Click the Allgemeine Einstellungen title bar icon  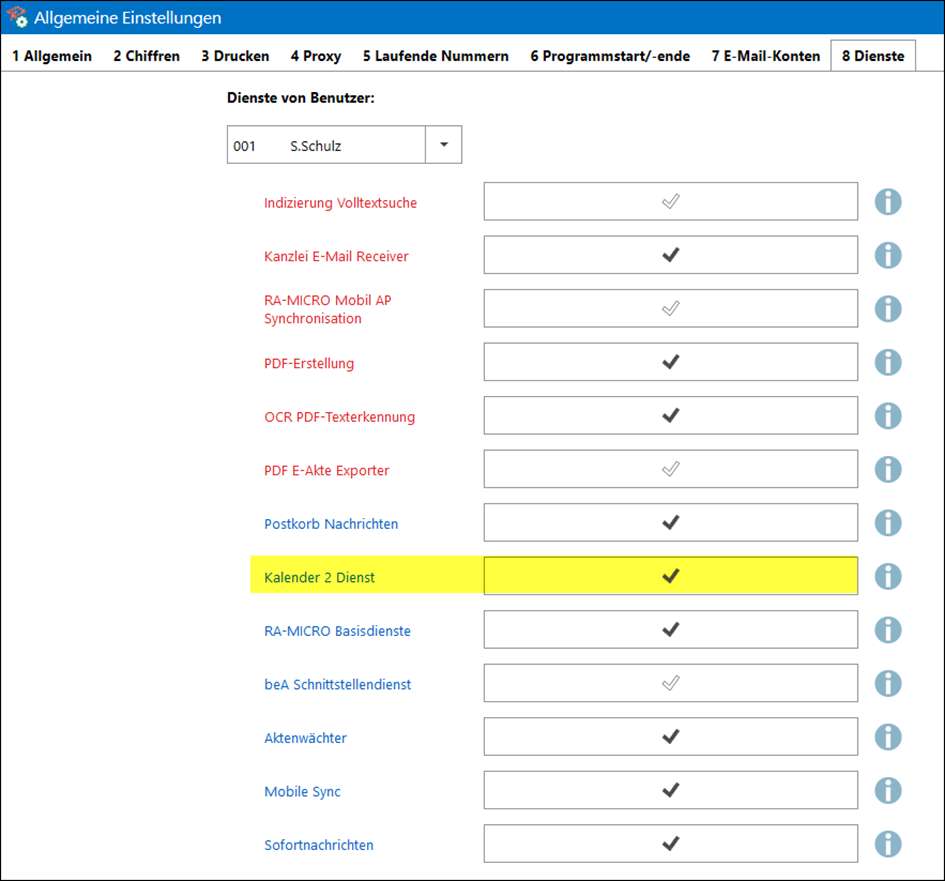pos(17,17)
